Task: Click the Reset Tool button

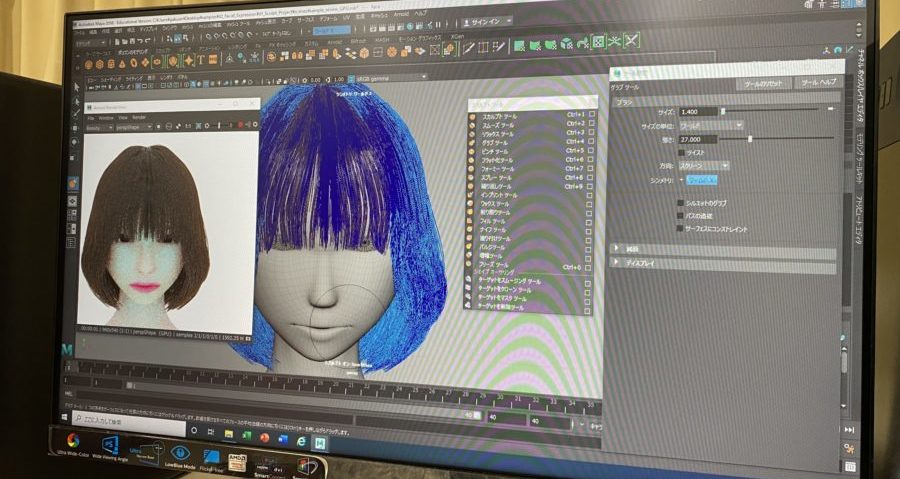Action: pos(763,84)
